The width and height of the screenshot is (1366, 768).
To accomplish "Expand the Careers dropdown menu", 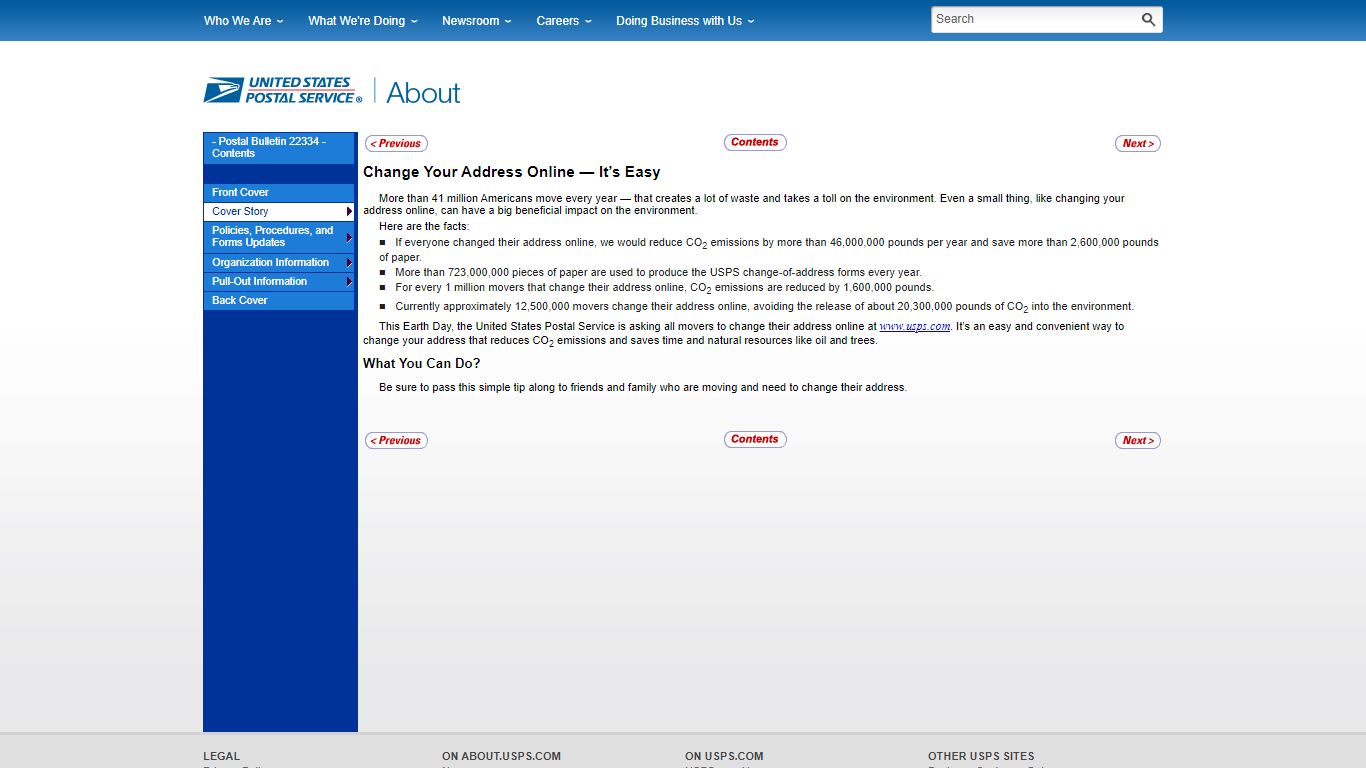I will pos(564,20).
